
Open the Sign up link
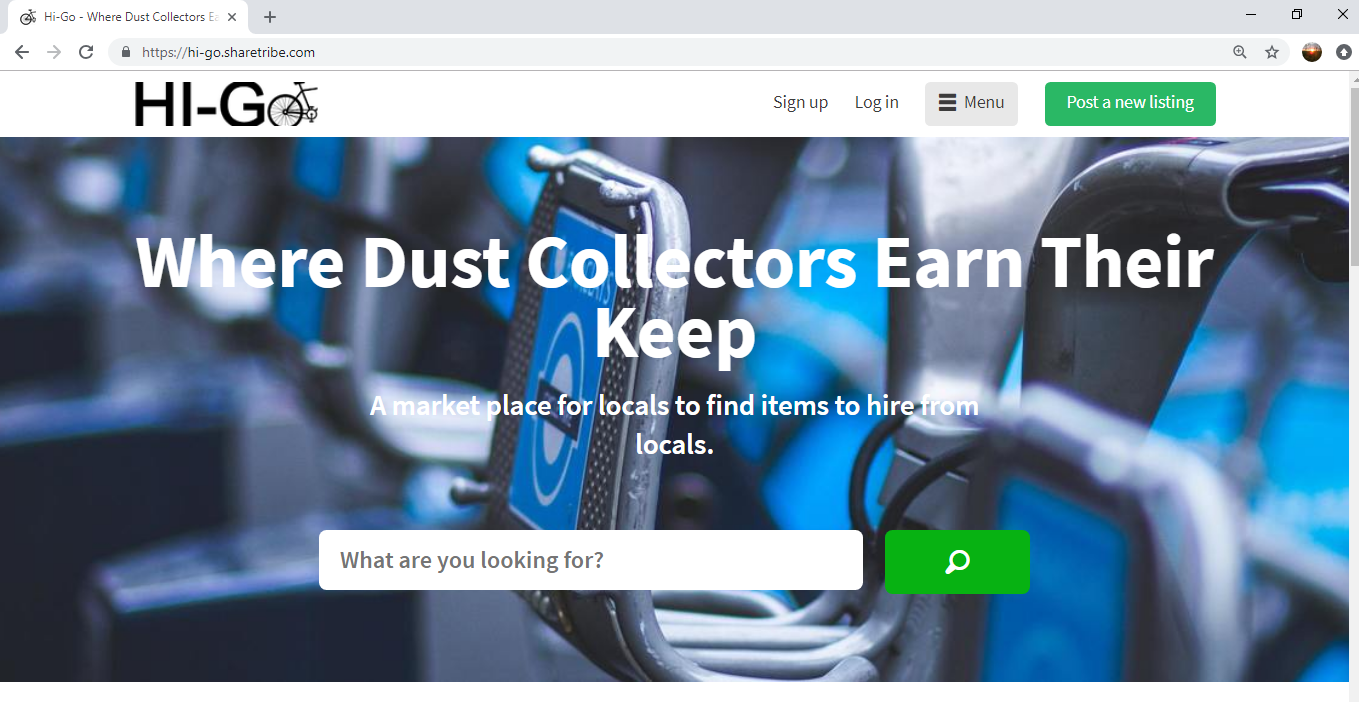coord(800,103)
